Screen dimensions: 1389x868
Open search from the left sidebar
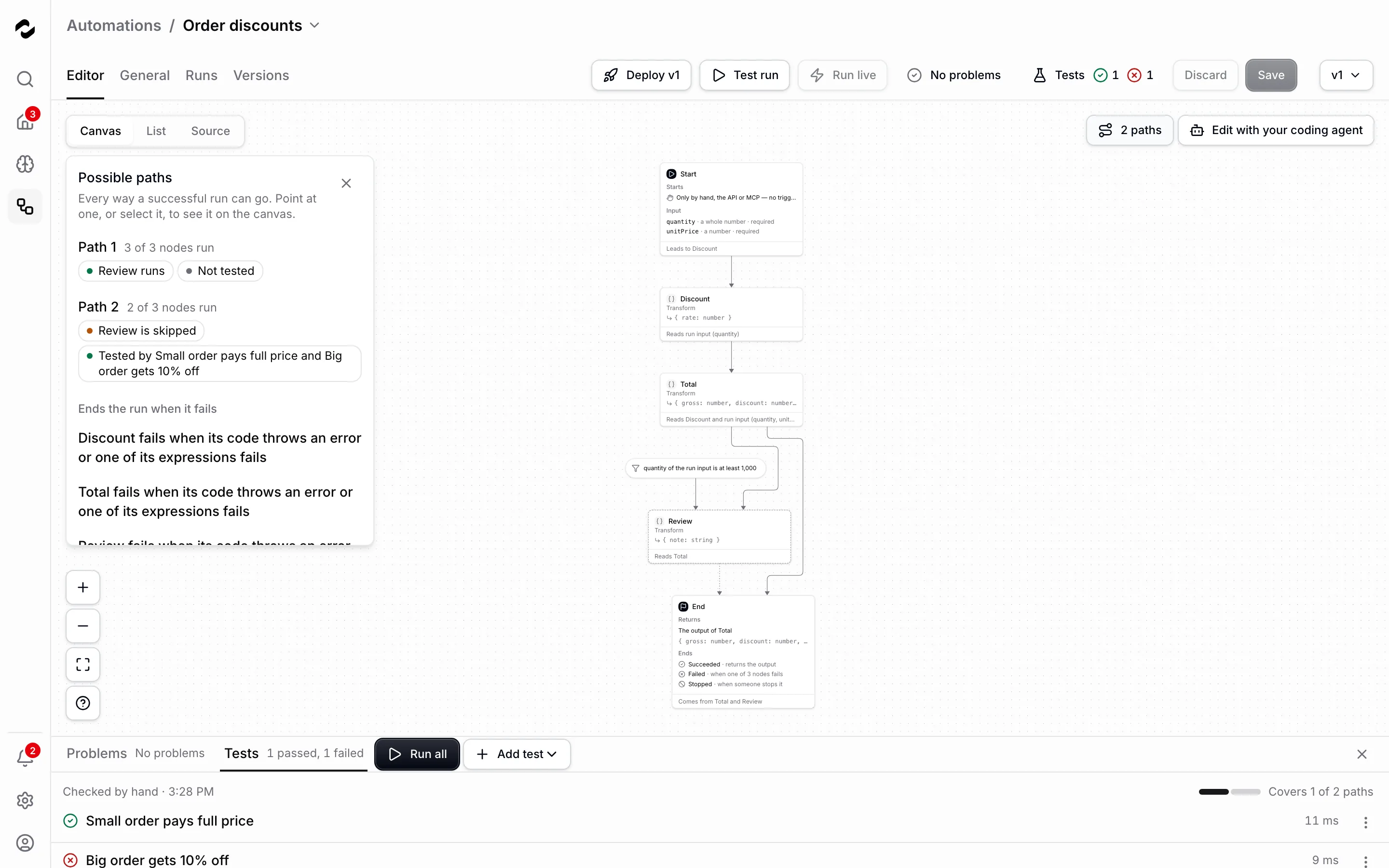click(25, 79)
